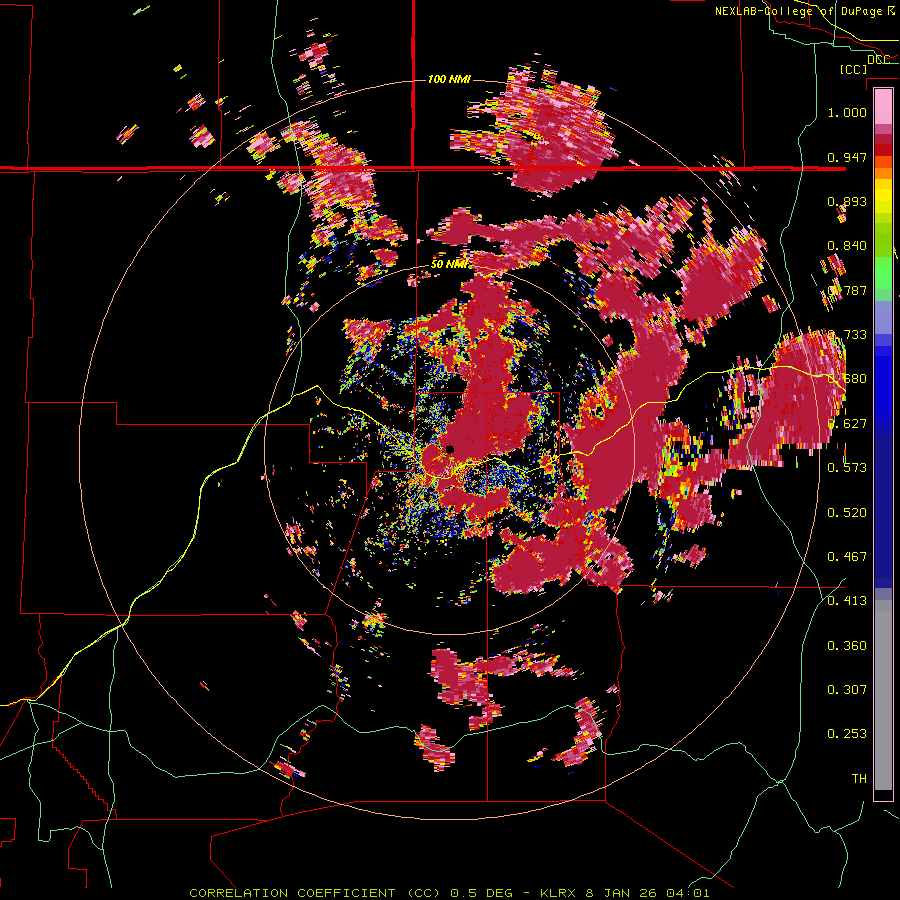
Task: Click the 0.467 legend value
Action: [x=847, y=557]
